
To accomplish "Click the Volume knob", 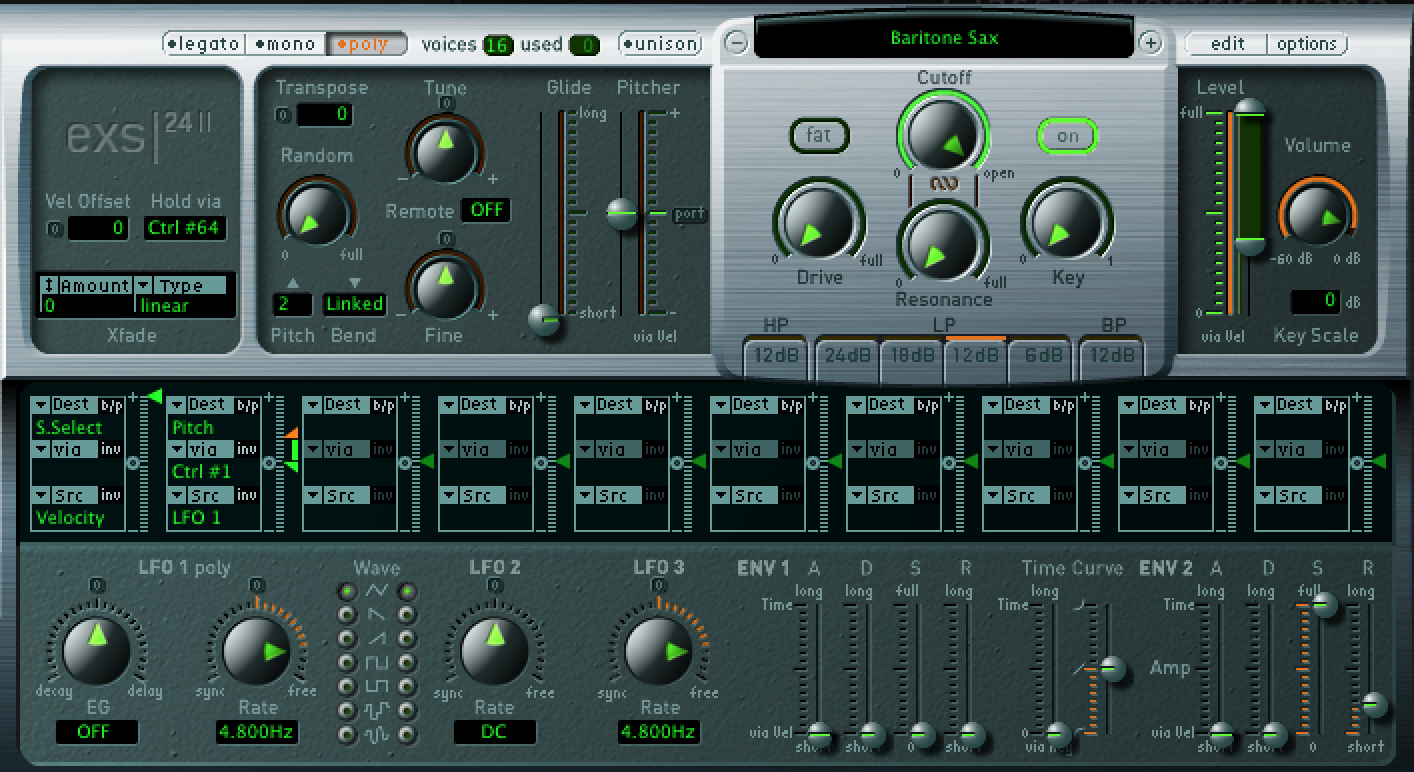I will tap(1318, 212).
